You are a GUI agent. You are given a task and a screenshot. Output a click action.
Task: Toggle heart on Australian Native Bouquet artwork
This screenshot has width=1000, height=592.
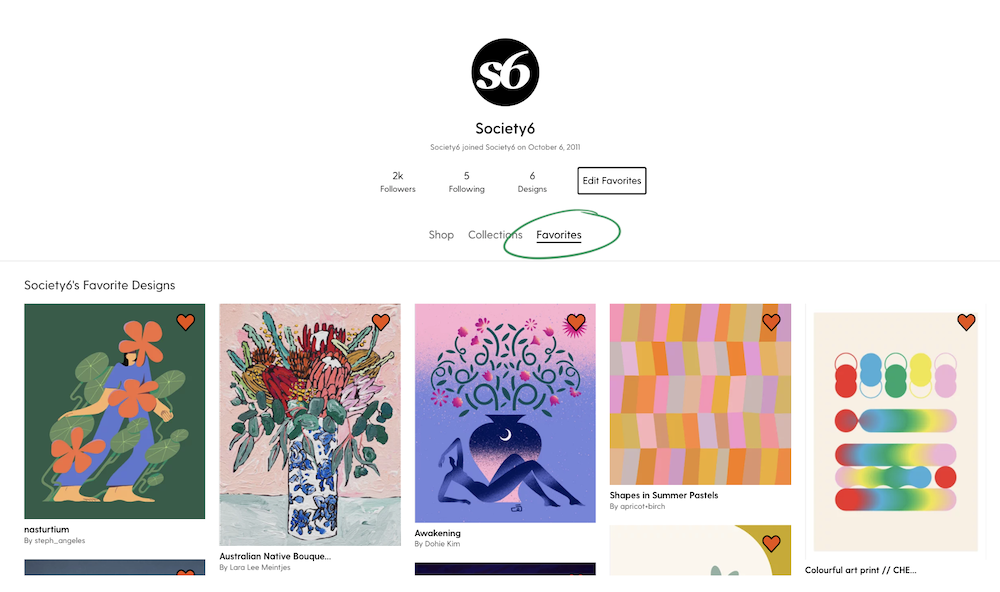(381, 322)
